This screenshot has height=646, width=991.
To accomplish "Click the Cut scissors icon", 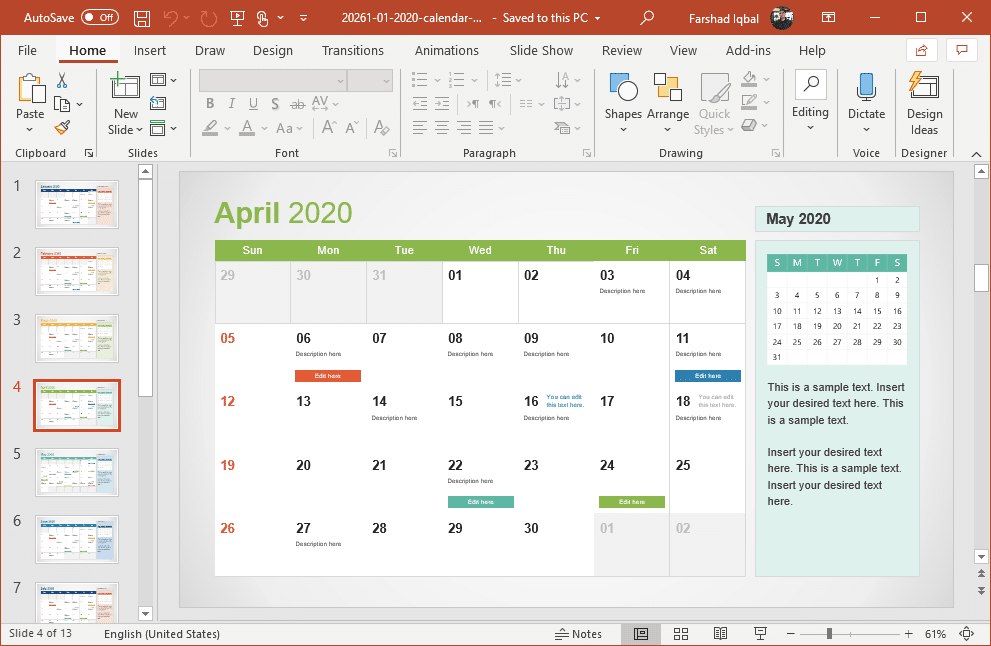I will [x=62, y=81].
